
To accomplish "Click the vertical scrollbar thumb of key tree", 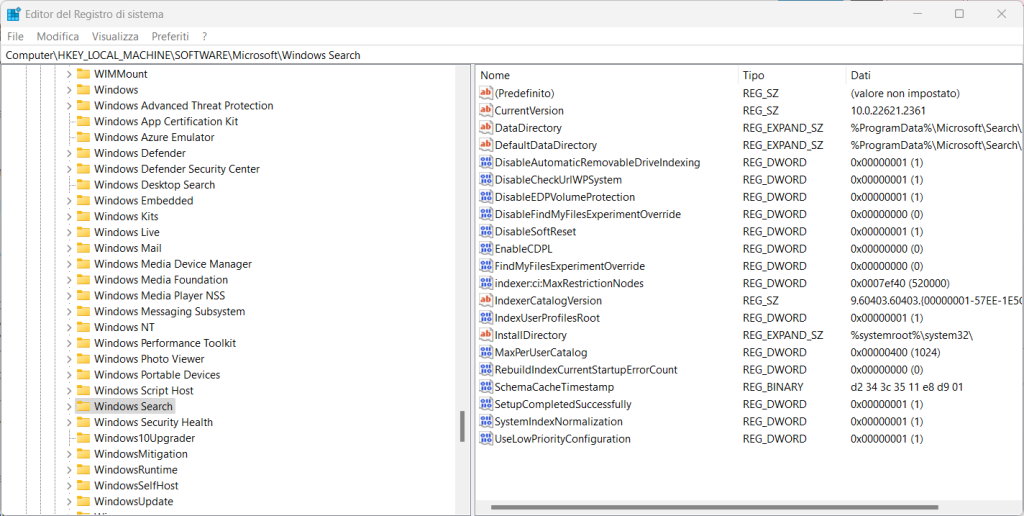I will (x=462, y=427).
